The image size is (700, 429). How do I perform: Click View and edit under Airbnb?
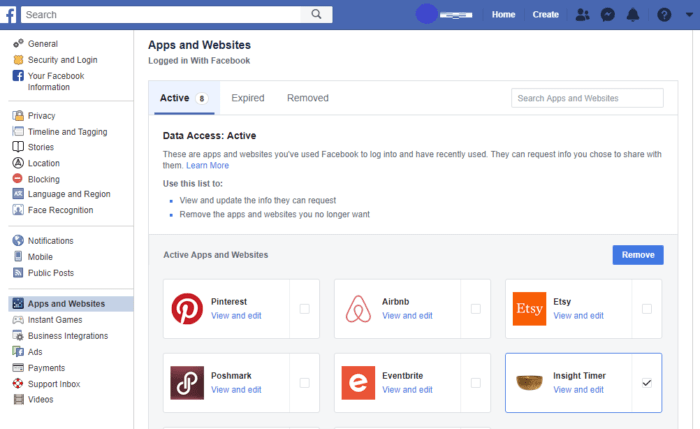[407, 316]
